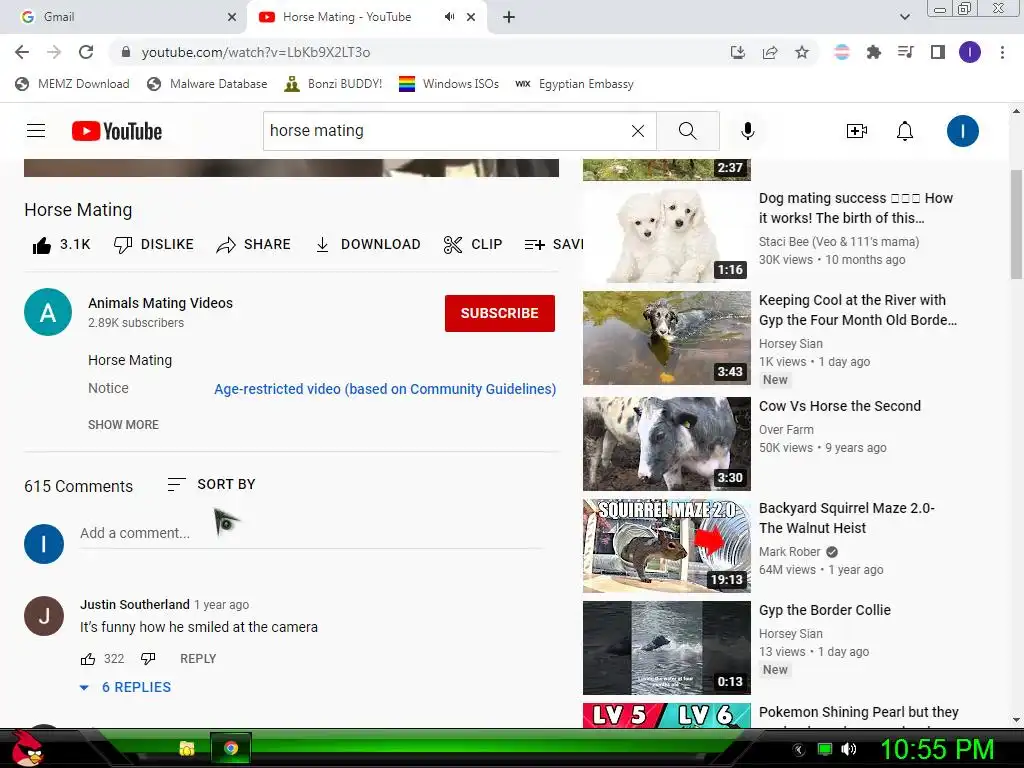Focus the Add a comment field
Viewport: 1024px width, 768px height.
(310, 534)
